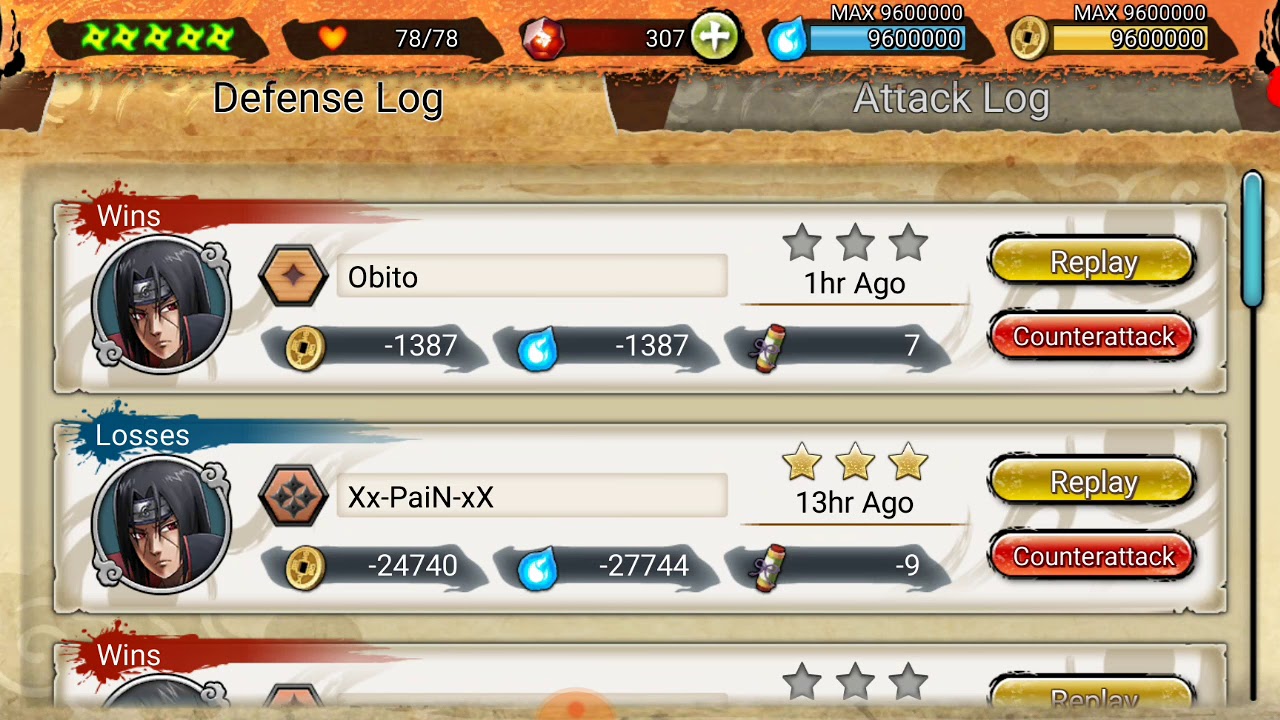Replay the battle against Obito
Viewport: 1280px width, 720px height.
[1092, 262]
